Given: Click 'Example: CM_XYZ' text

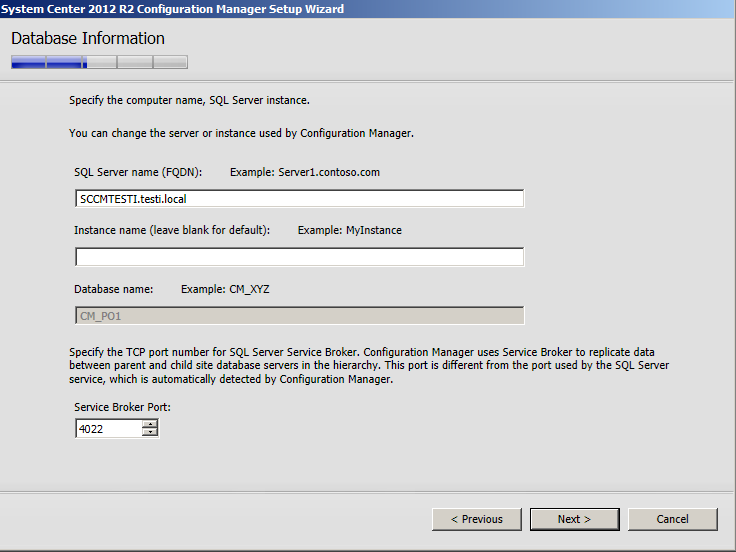Looking at the screenshot, I should tap(225, 289).
